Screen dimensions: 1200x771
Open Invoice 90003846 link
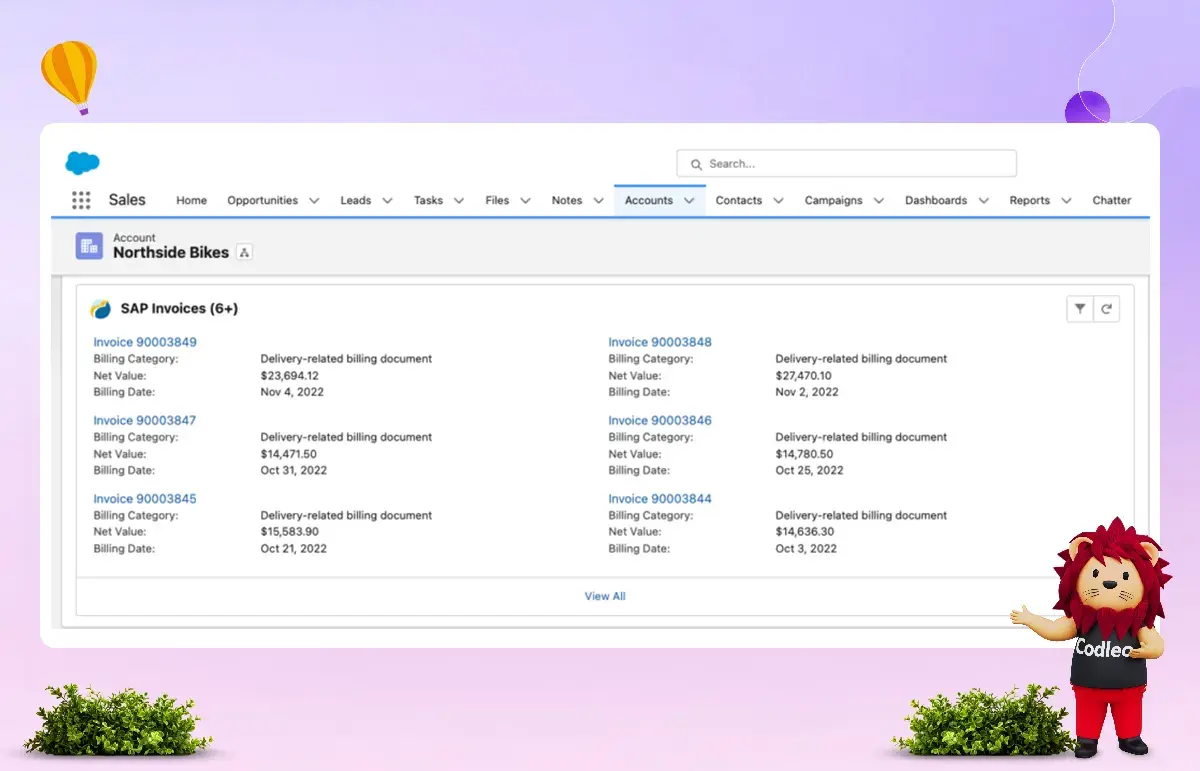[x=660, y=420]
